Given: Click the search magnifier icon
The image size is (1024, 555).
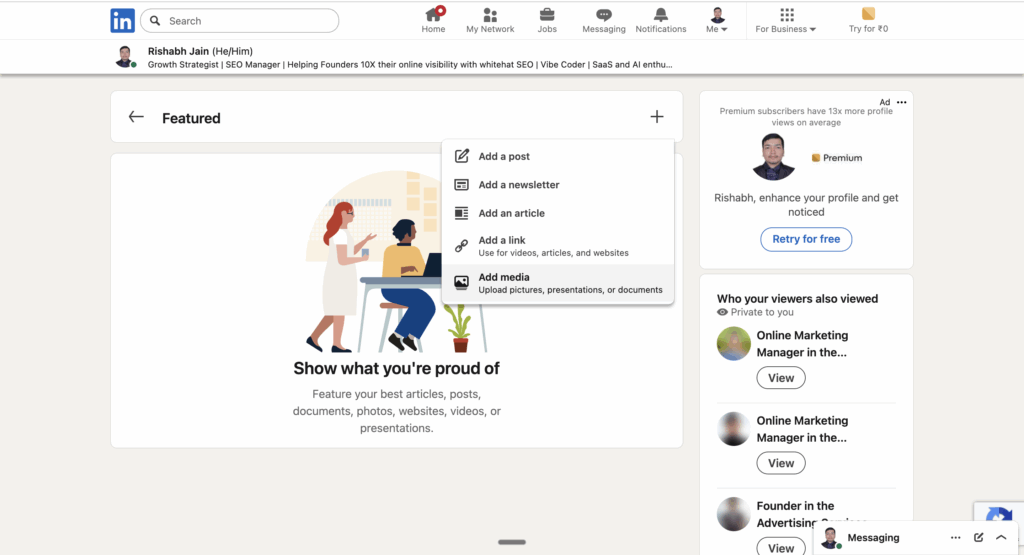Looking at the screenshot, I should (155, 21).
